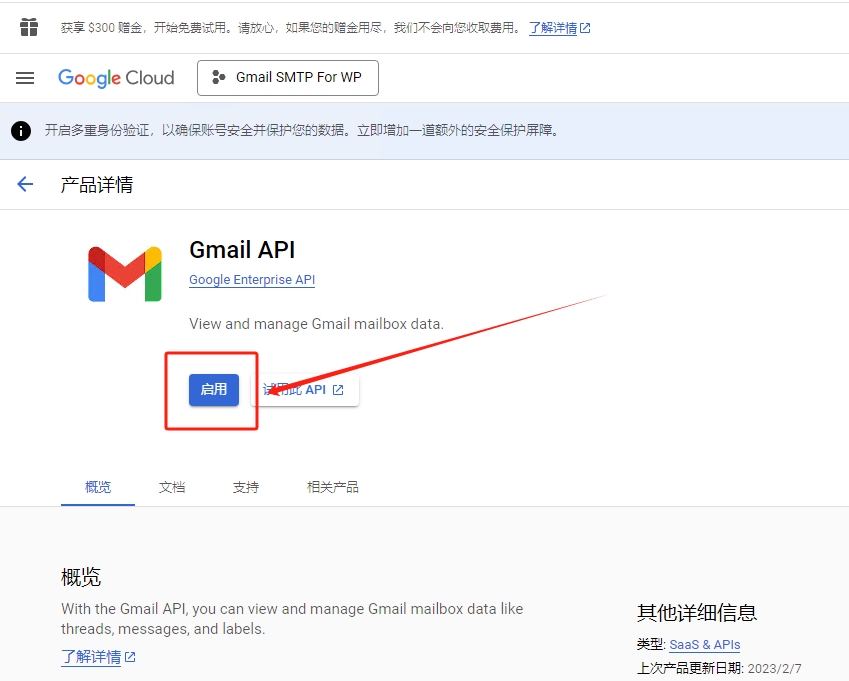Click the project icon inside the project selector

218,77
